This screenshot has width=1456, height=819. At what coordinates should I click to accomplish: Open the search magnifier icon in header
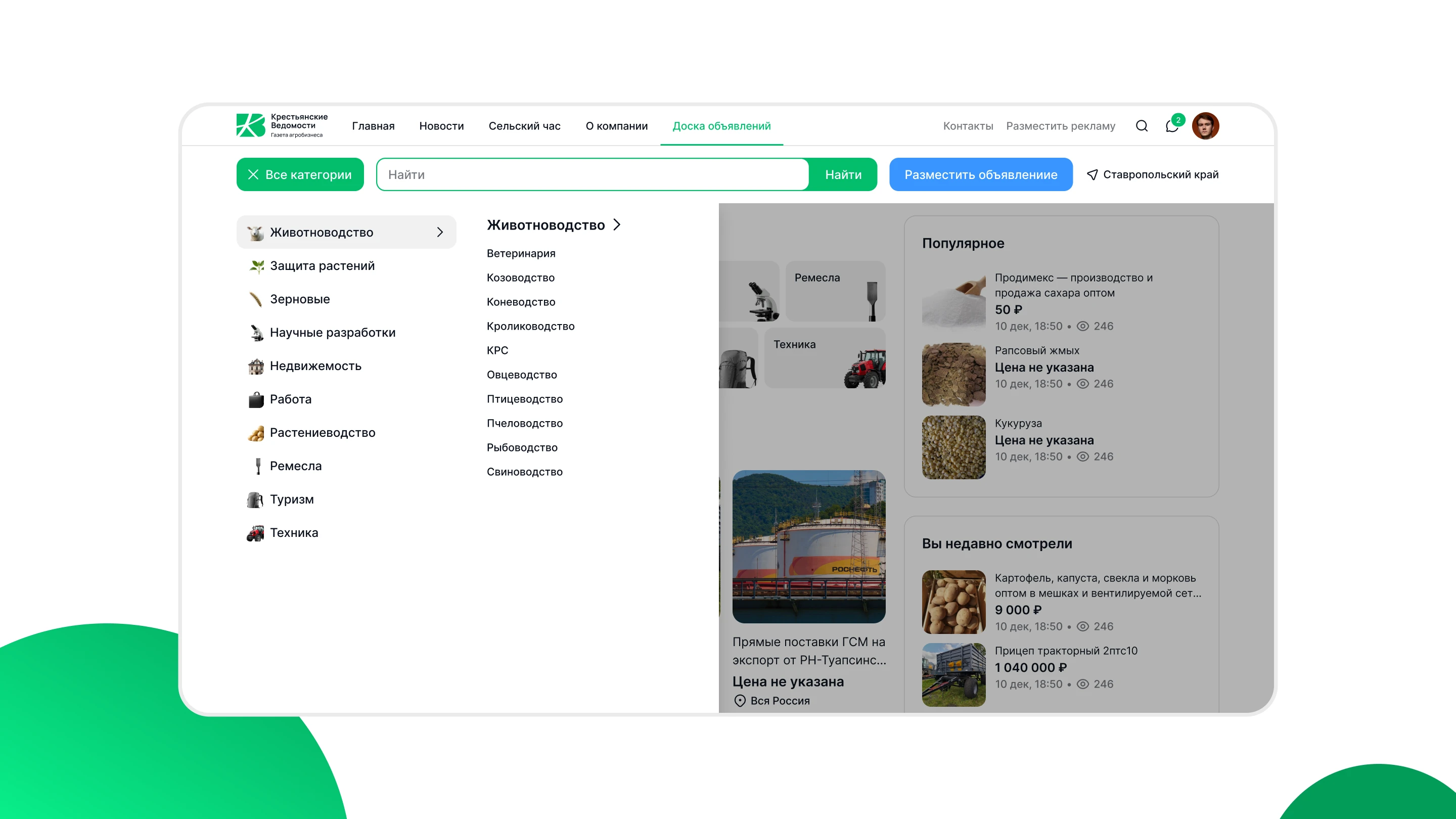(1142, 126)
